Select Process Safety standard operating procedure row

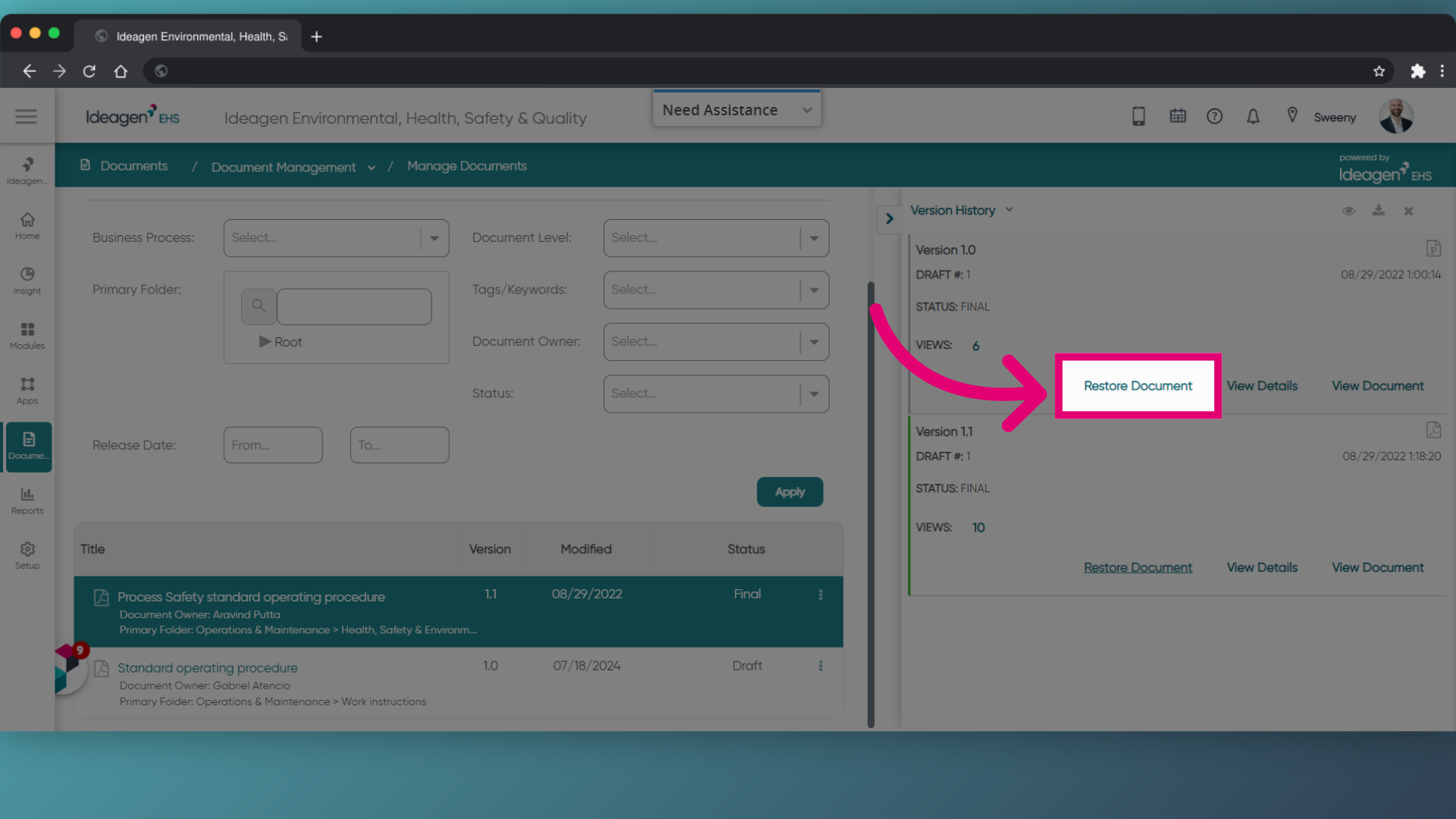(x=458, y=612)
